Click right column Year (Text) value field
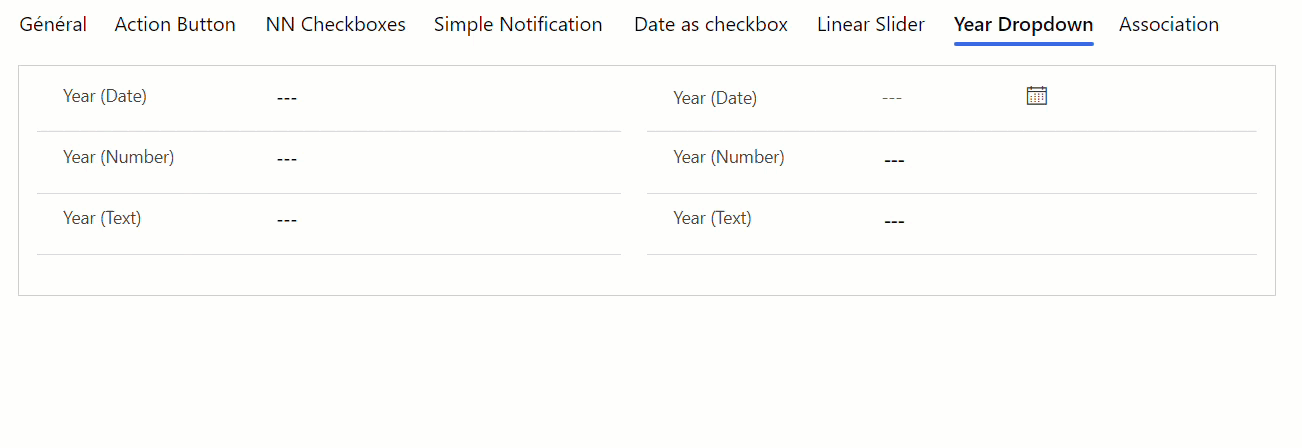The image size is (1302, 448). [x=895, y=221]
